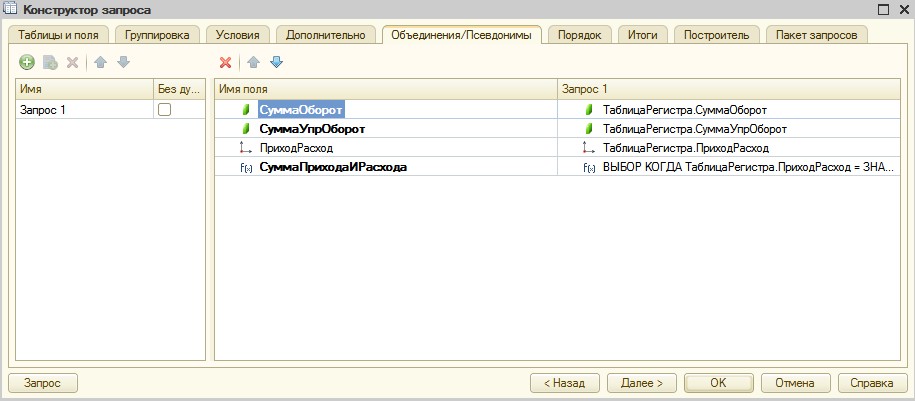Viewport: 915px width, 401px height.
Task: Open the Условия tab
Action: click(x=238, y=35)
